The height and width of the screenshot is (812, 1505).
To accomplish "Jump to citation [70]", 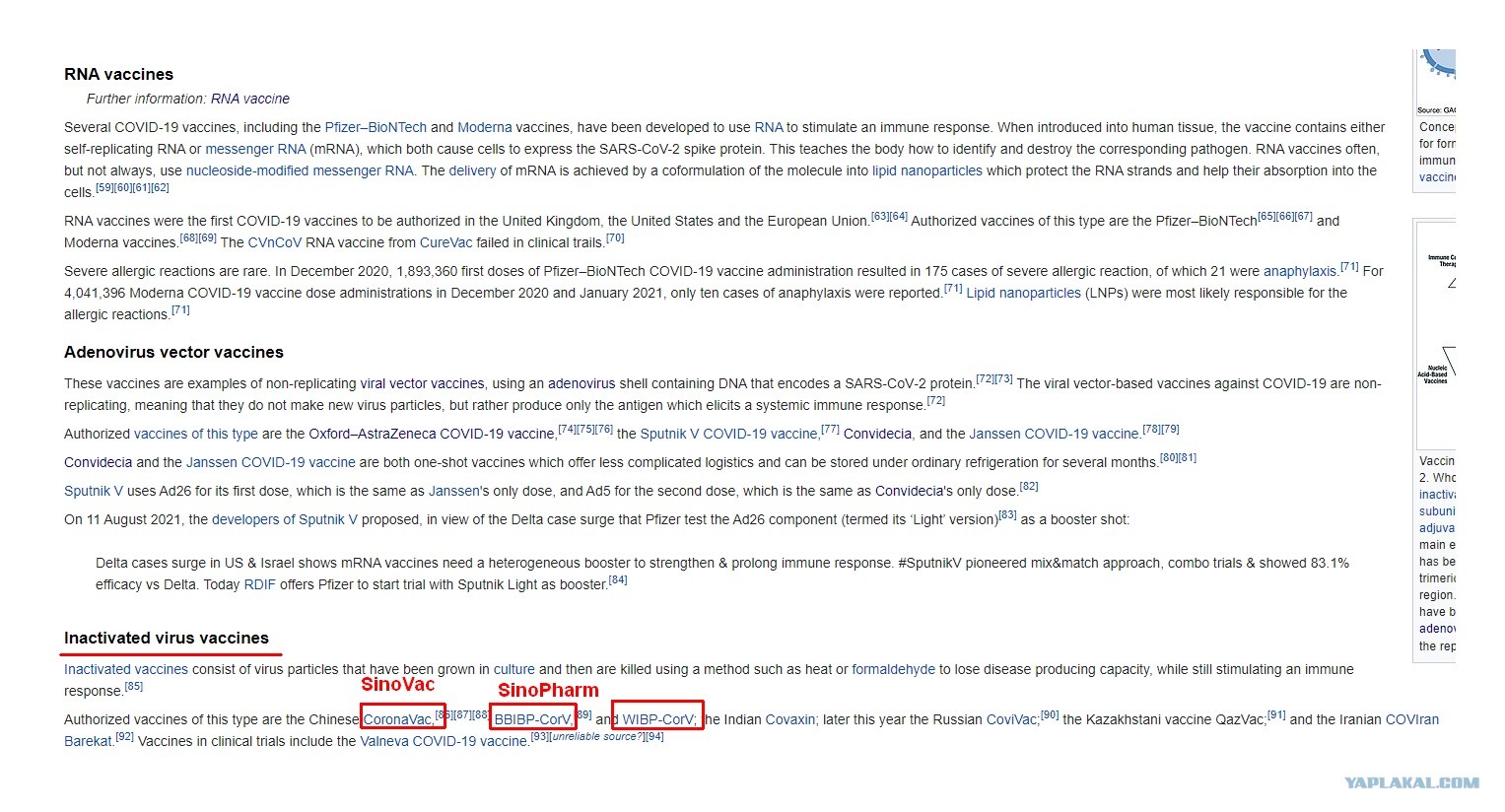I will click(615, 237).
